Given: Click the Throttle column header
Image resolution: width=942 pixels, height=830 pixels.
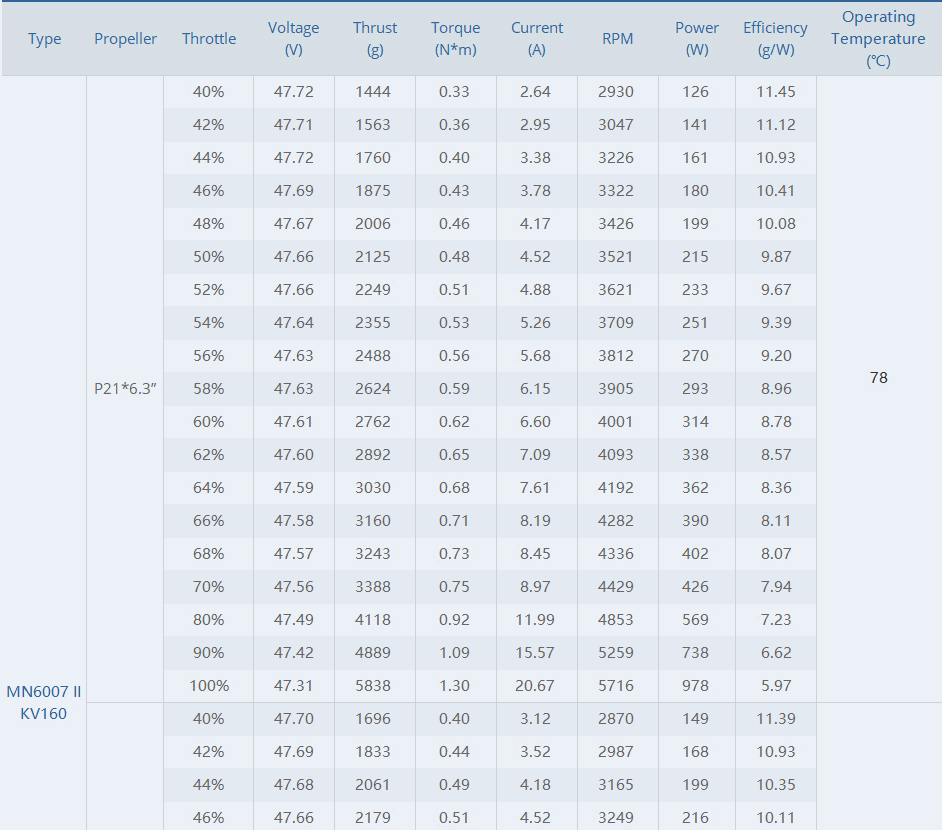Looking at the screenshot, I should (x=208, y=39).
